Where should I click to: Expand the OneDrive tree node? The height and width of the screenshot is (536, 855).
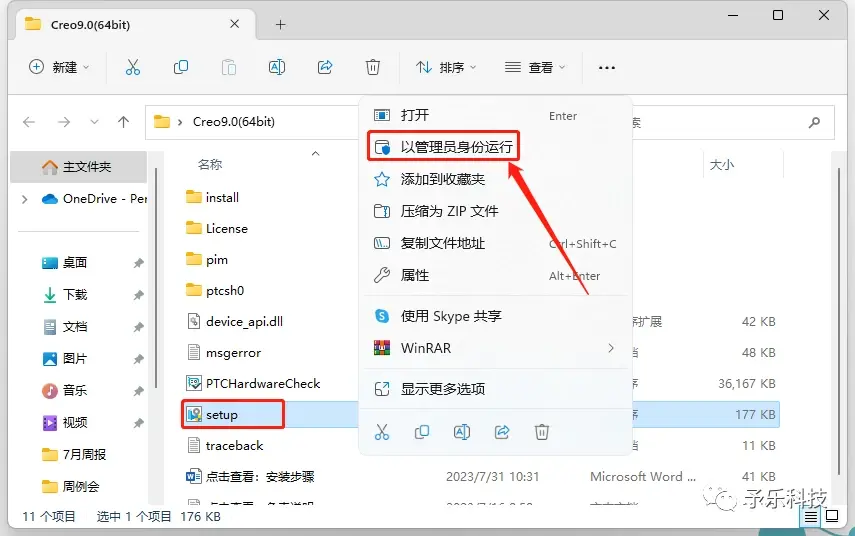pyautogui.click(x=25, y=199)
